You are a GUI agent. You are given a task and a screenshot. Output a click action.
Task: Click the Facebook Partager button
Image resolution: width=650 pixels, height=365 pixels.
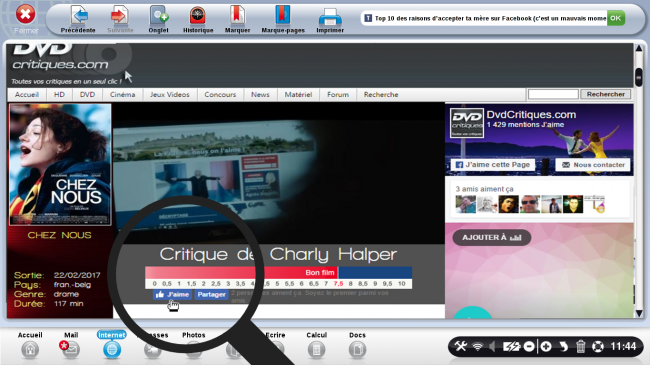211,294
